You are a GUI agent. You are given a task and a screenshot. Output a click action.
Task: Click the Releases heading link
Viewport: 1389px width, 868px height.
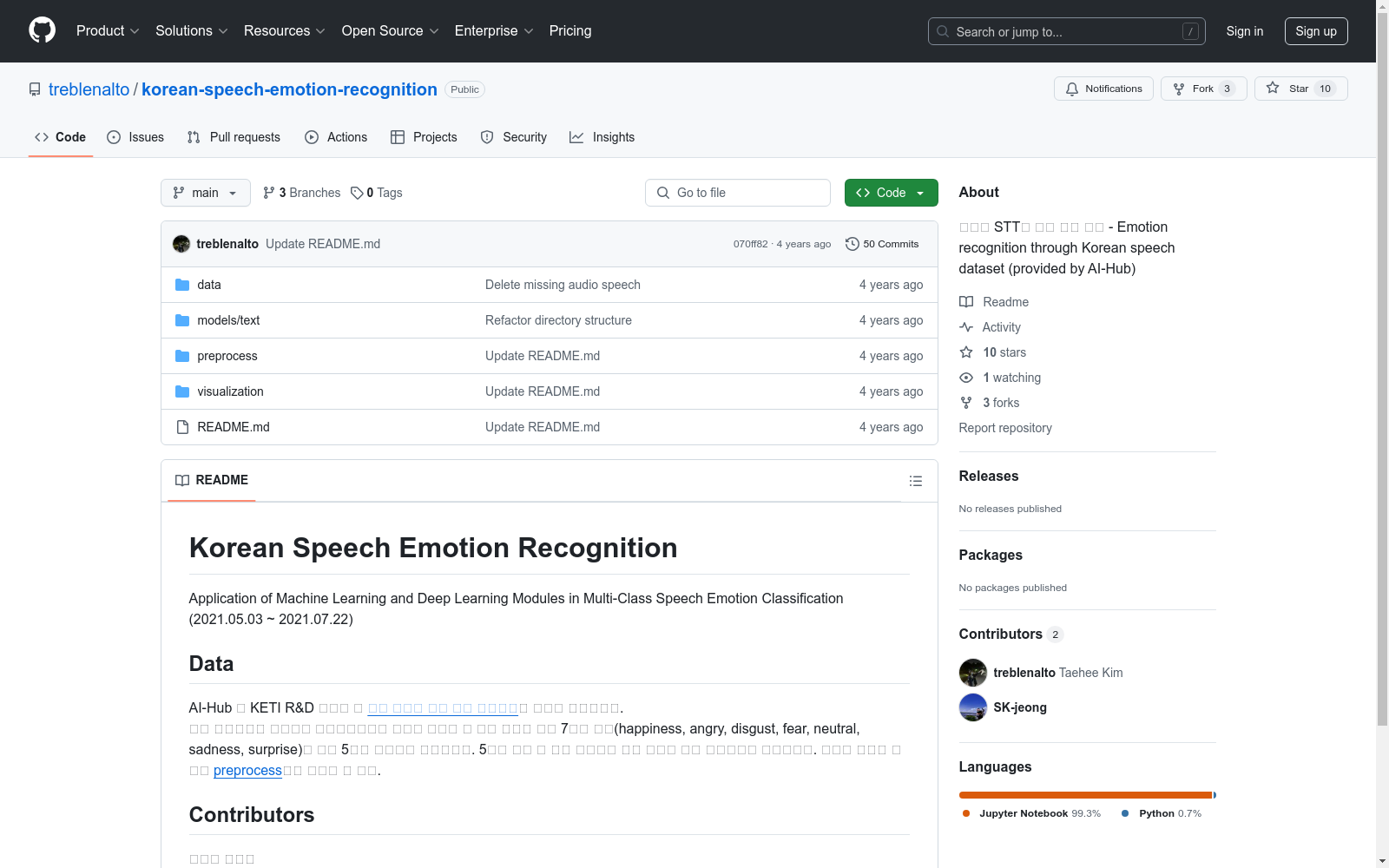[x=989, y=476]
